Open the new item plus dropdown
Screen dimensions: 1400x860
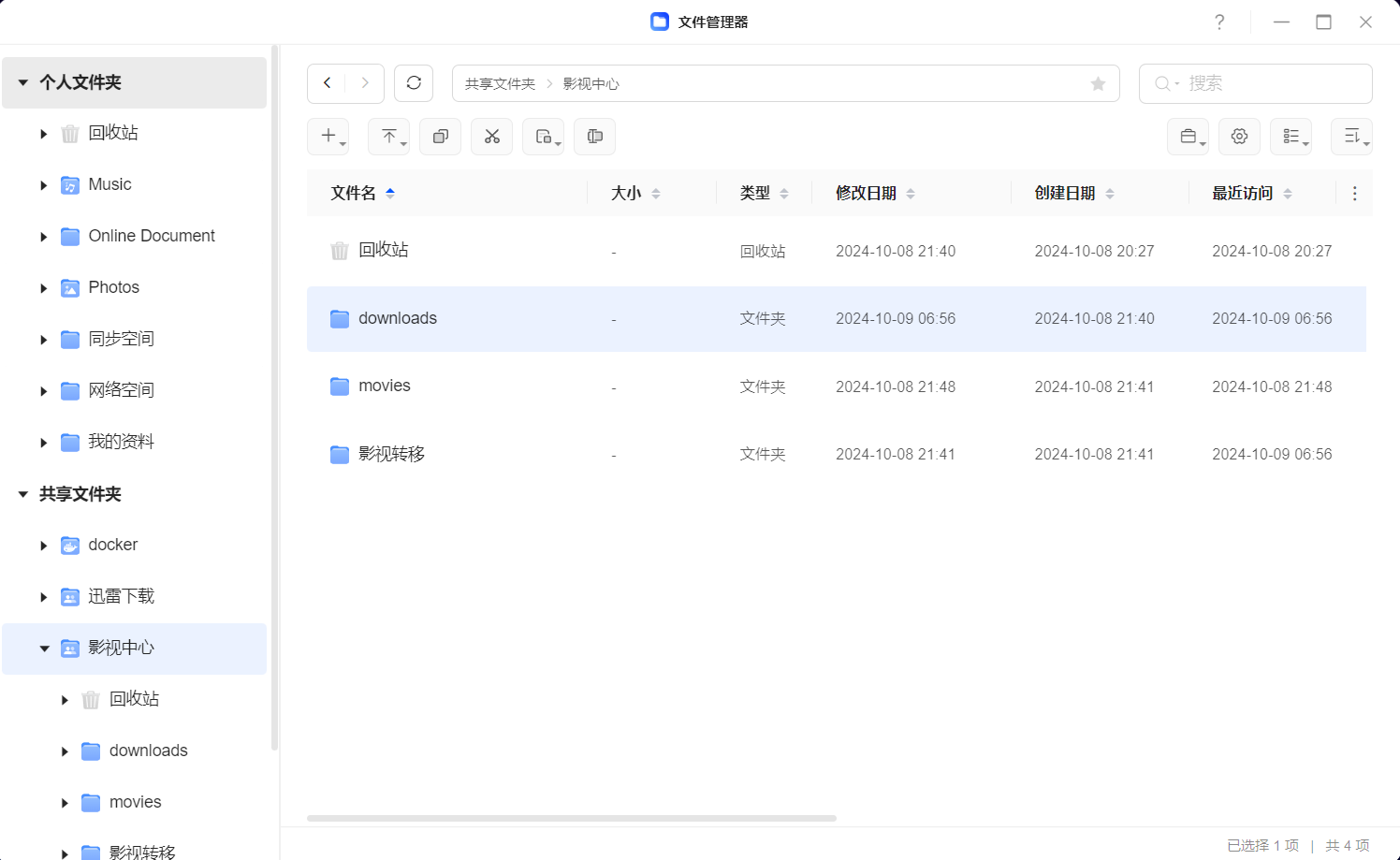pos(328,137)
